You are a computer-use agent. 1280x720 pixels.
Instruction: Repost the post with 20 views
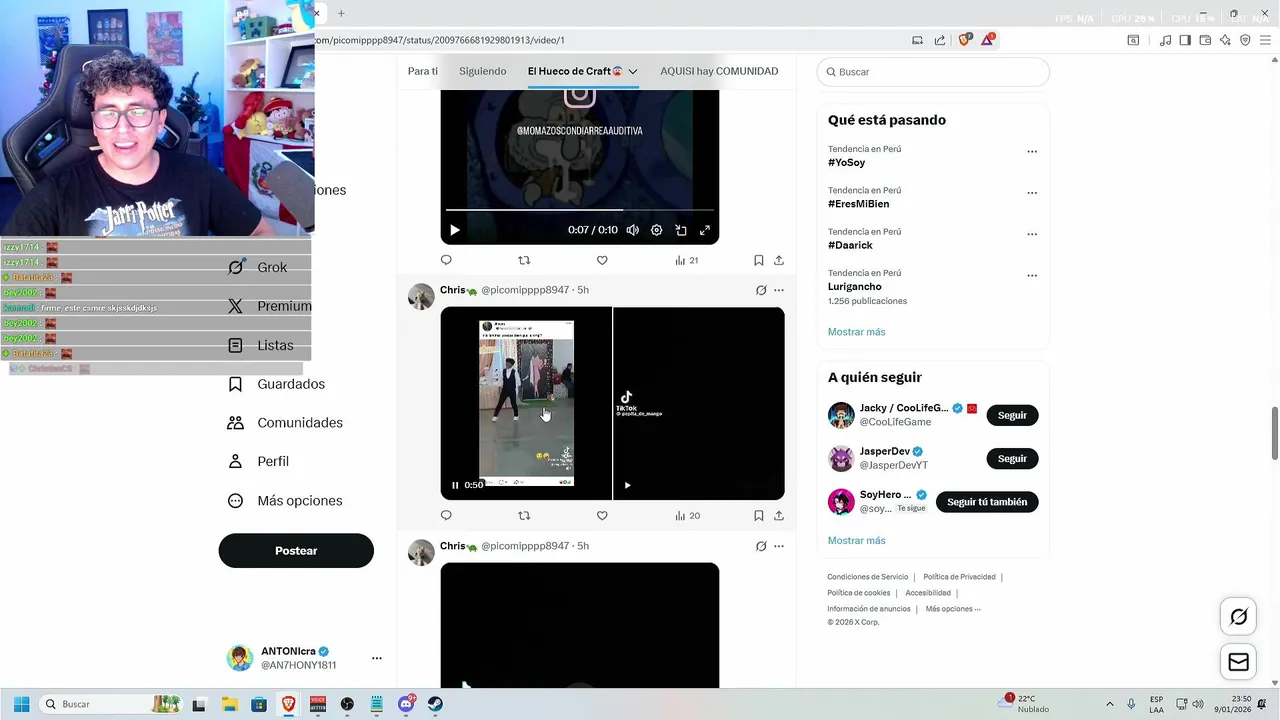tap(524, 516)
